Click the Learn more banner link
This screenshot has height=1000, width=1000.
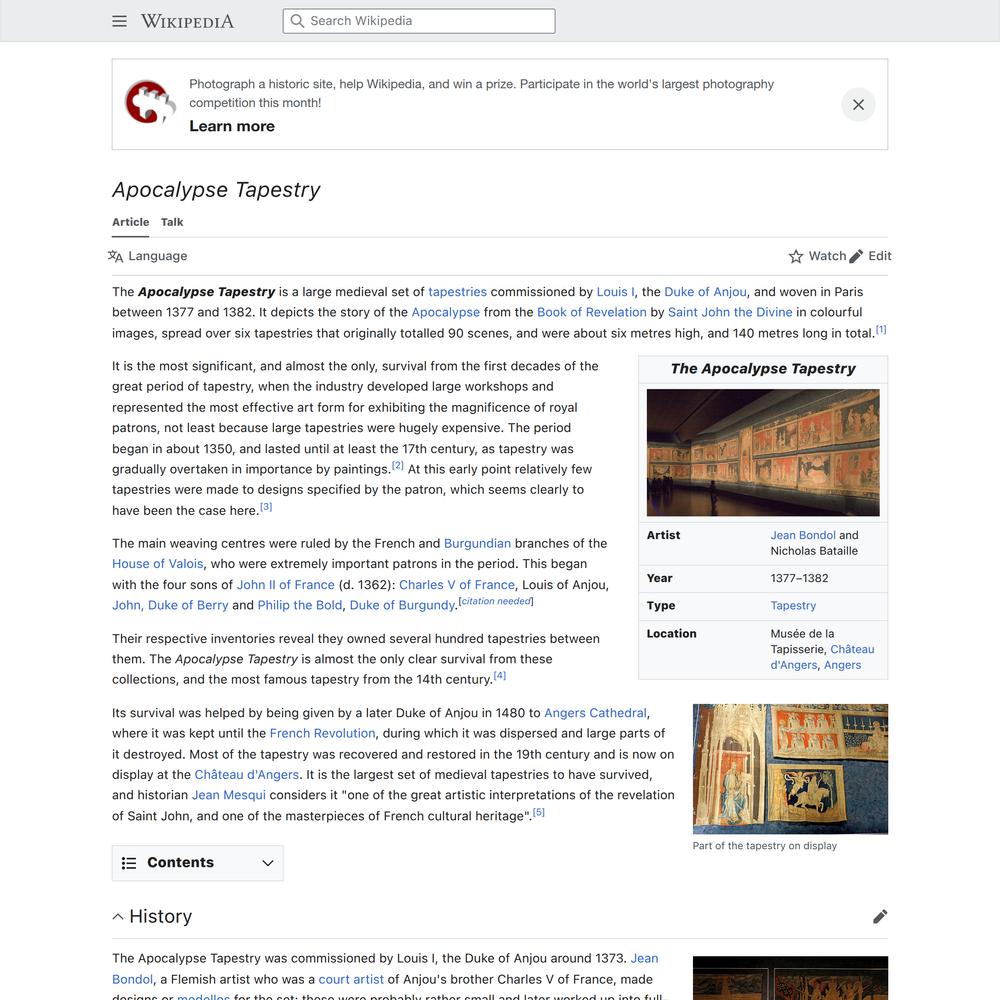click(232, 126)
